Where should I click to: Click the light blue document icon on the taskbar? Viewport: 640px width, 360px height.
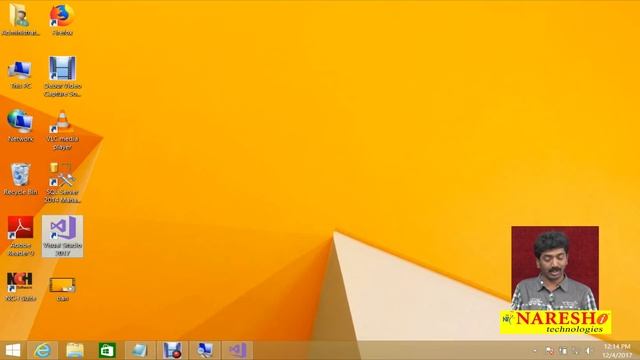click(140, 350)
